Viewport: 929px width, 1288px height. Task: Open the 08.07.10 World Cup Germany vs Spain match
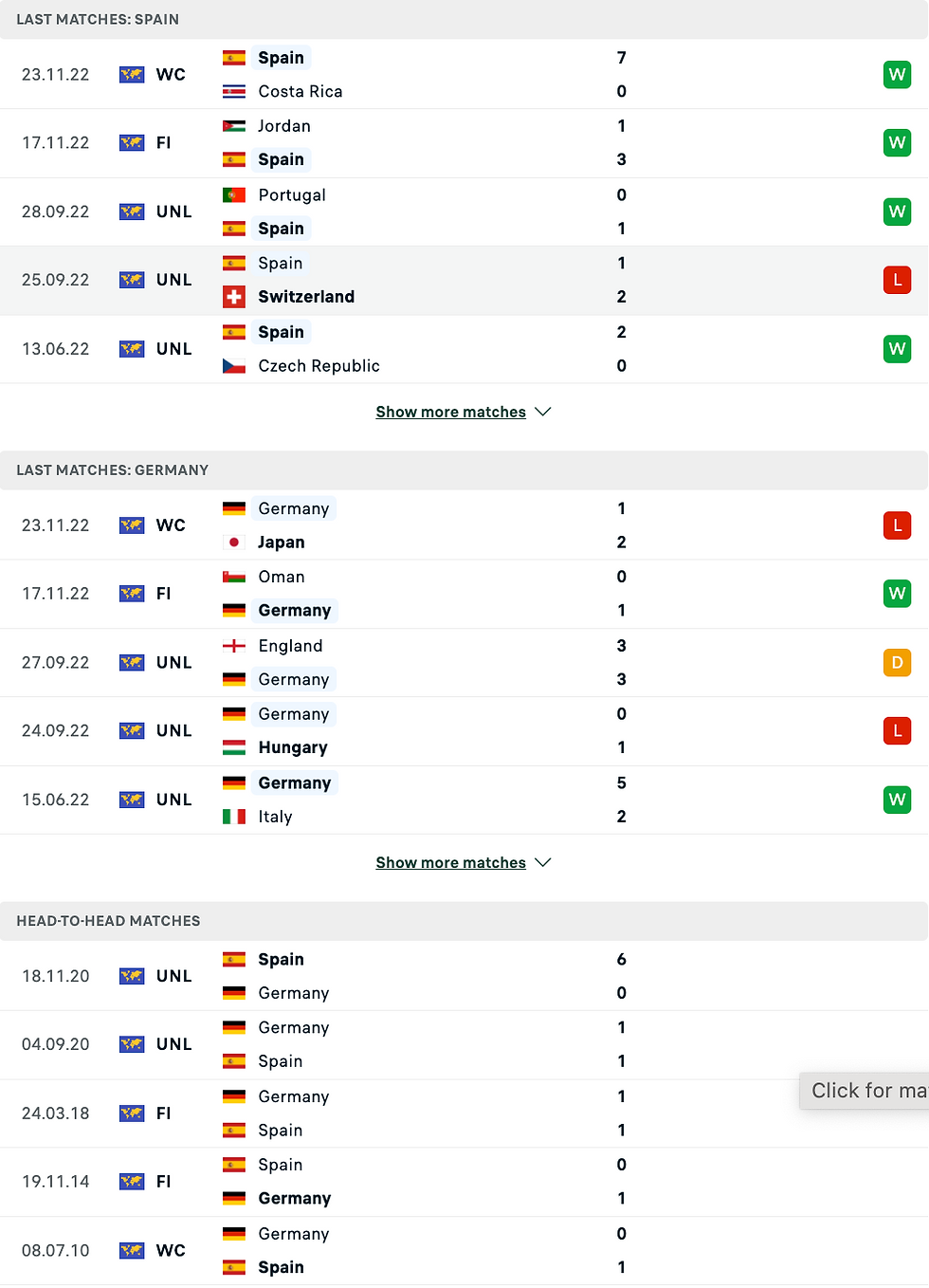(x=464, y=1250)
